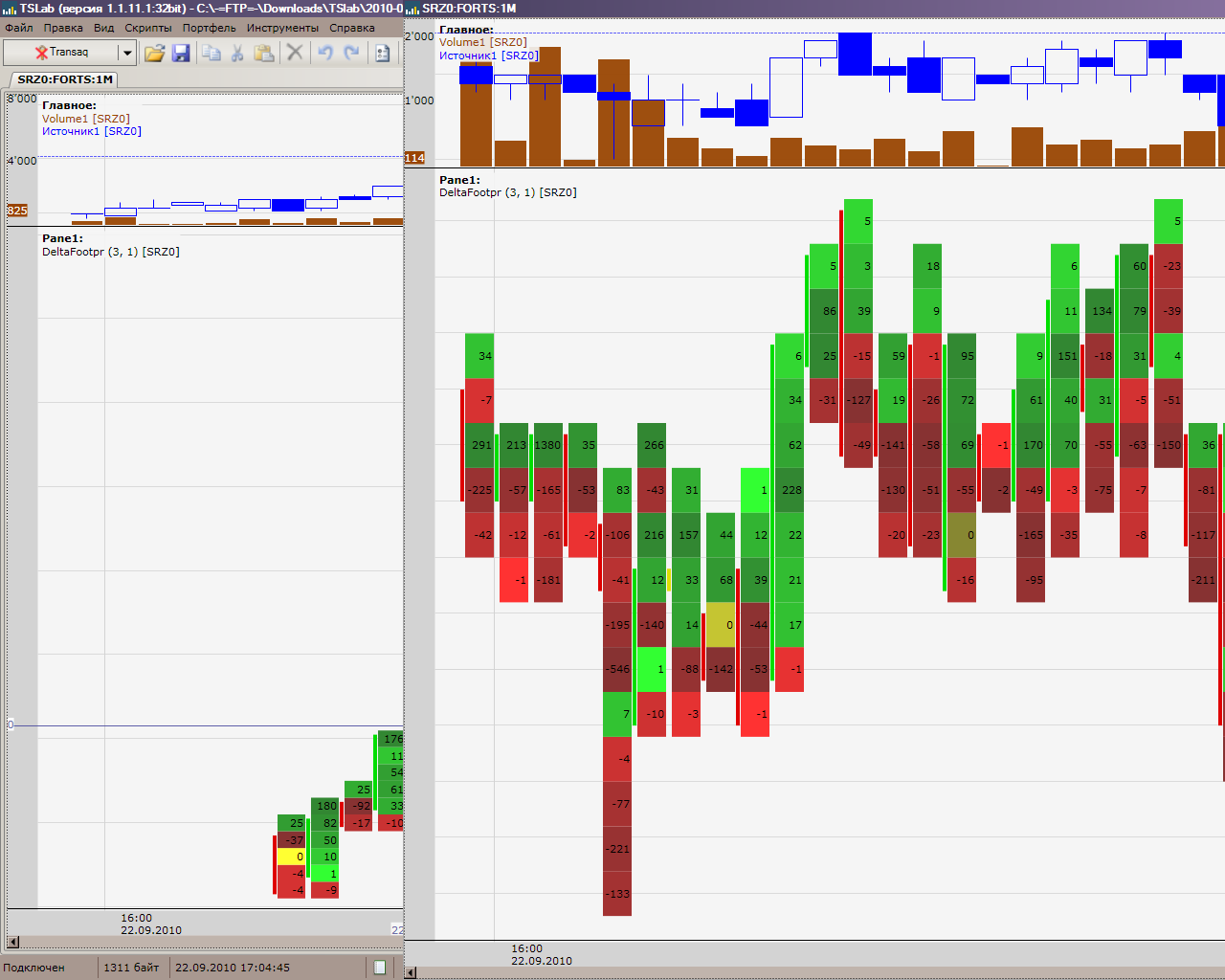Select Volume1 [SRZ0] legend in floating window
The width and height of the screenshot is (1225, 980).
click(483, 42)
